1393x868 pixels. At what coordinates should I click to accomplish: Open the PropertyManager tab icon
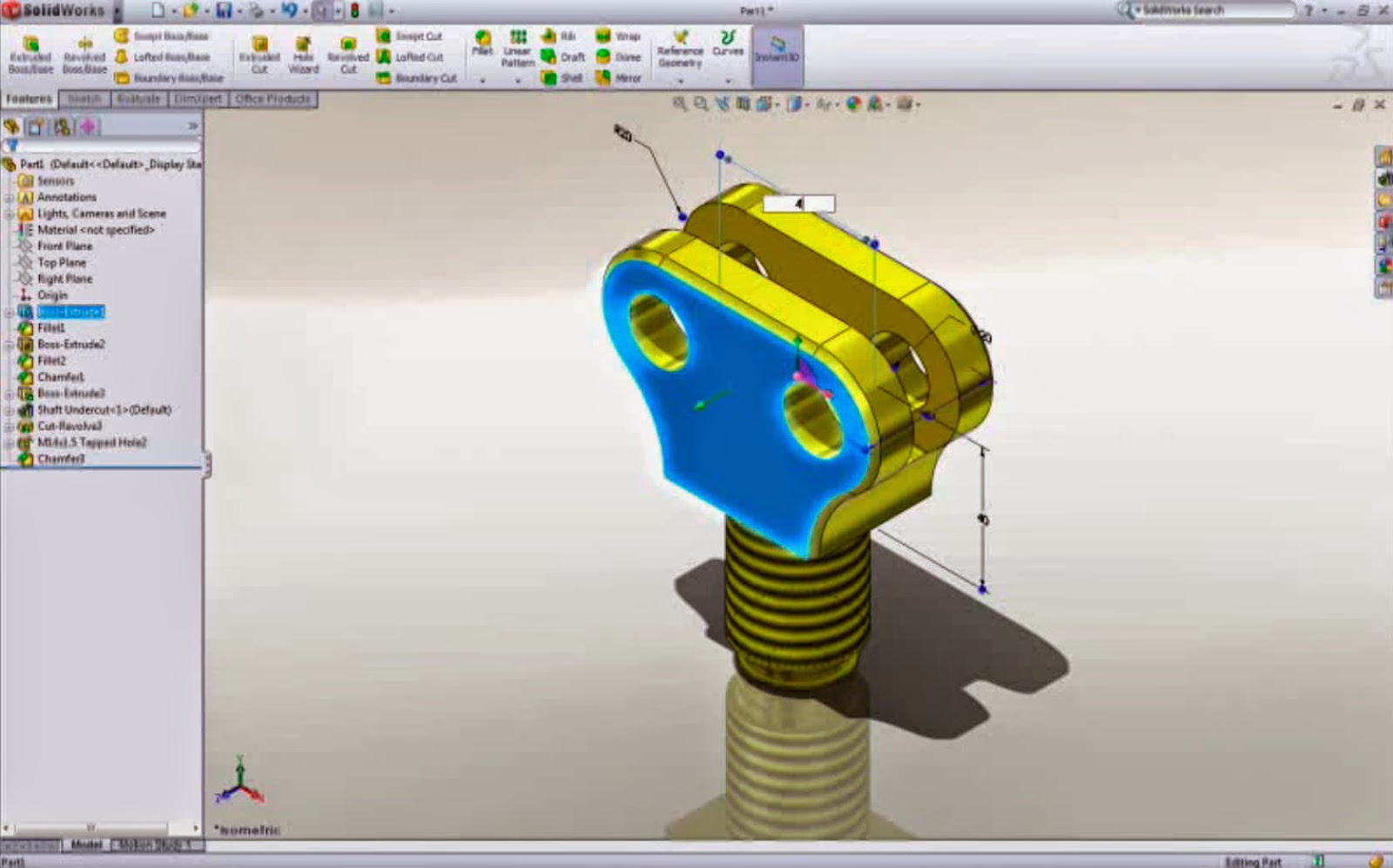[37, 127]
